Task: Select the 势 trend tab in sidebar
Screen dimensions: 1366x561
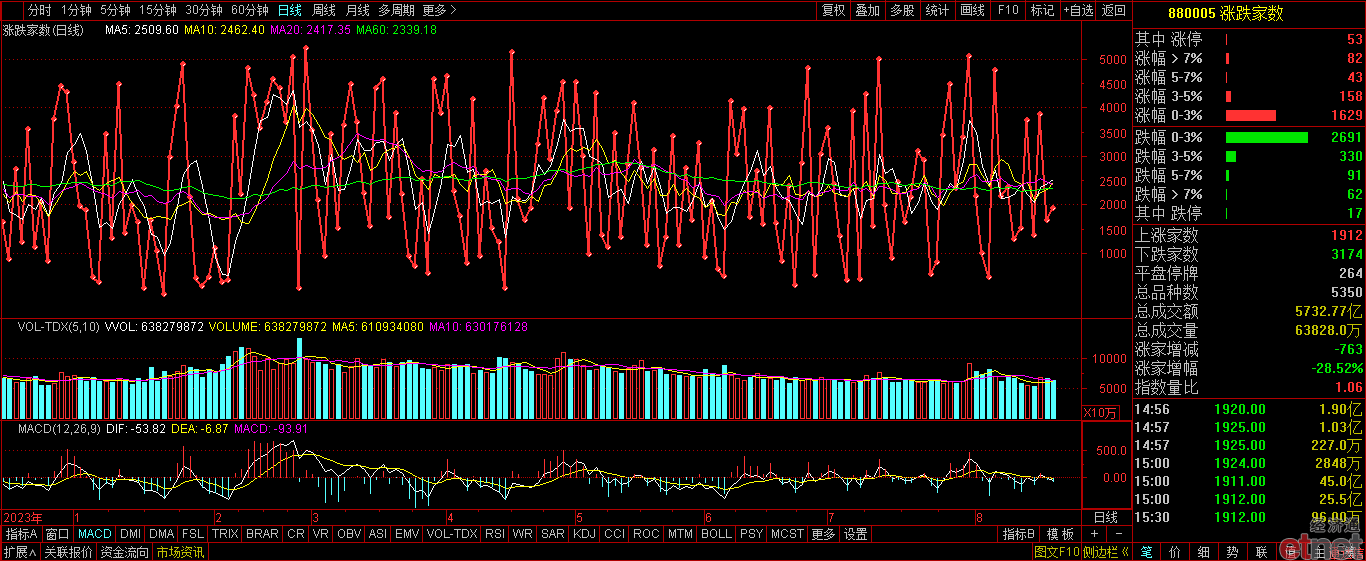Action: 1233,552
